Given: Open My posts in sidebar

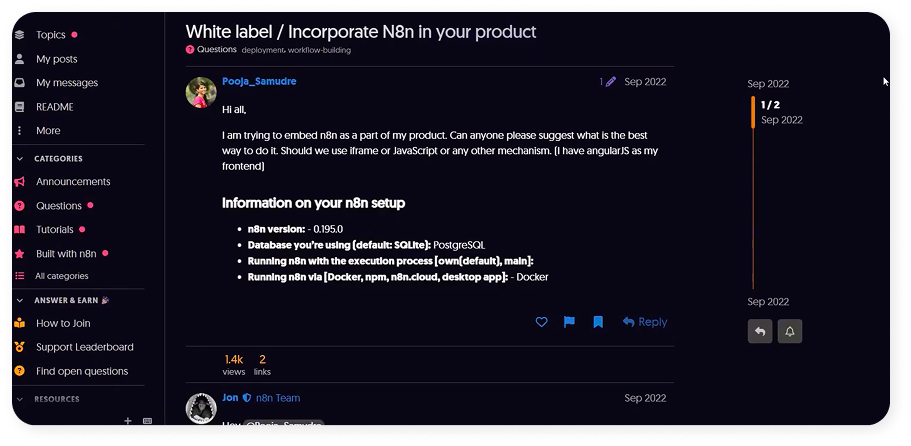Looking at the screenshot, I should pos(56,59).
